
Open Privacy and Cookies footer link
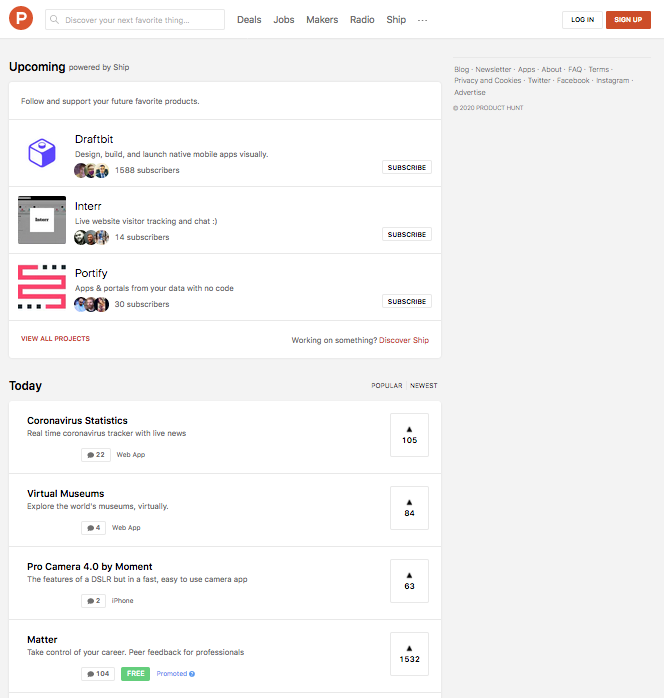click(x=488, y=81)
